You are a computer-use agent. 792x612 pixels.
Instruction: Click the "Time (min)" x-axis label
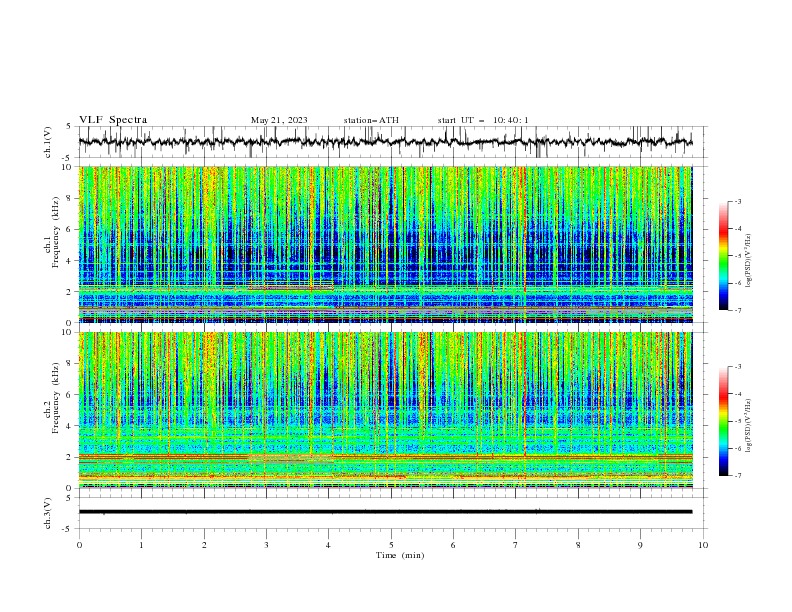(400, 555)
